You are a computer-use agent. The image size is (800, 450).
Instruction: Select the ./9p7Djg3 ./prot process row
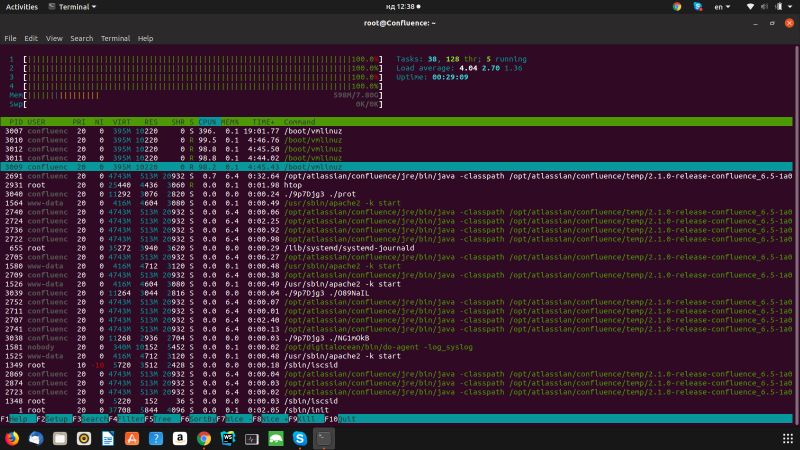point(396,194)
